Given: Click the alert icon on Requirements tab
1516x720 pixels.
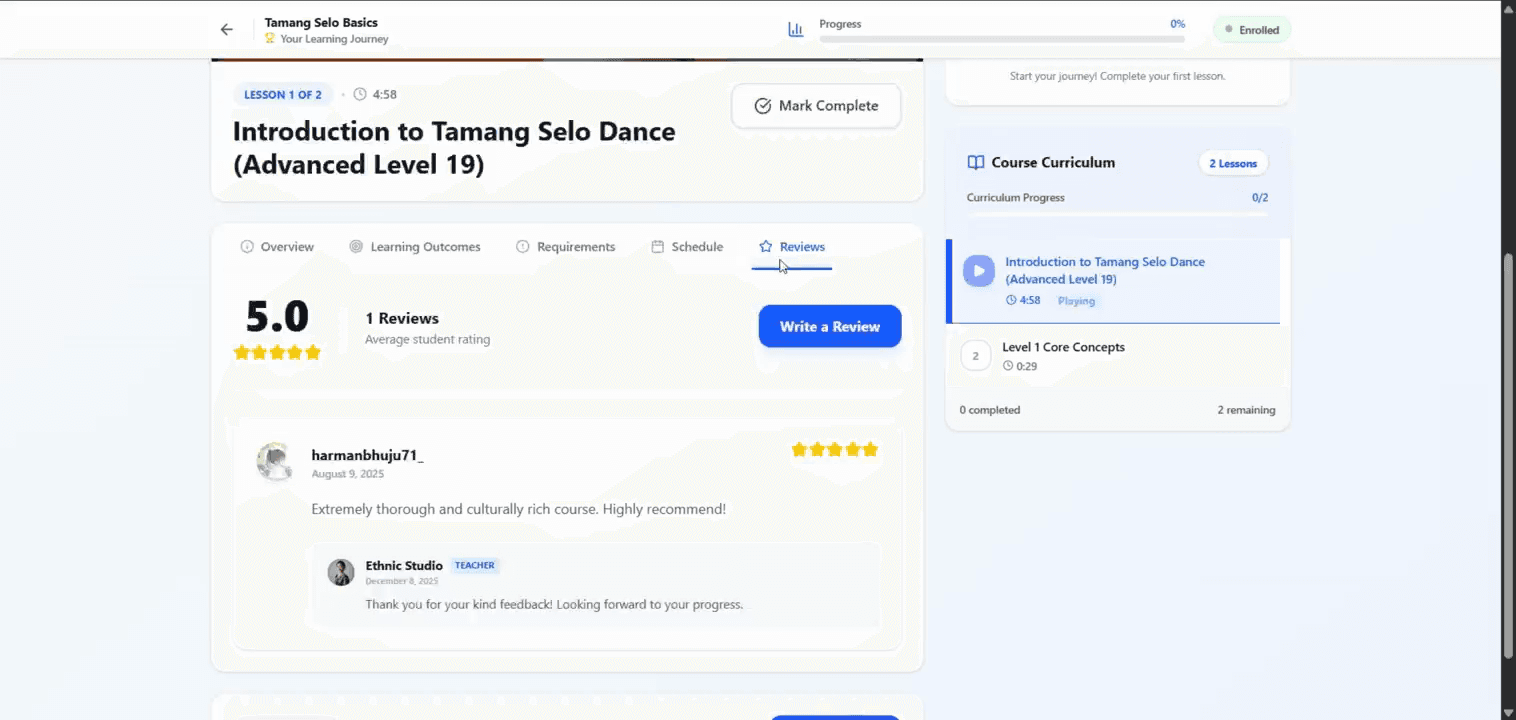Looking at the screenshot, I should (522, 247).
